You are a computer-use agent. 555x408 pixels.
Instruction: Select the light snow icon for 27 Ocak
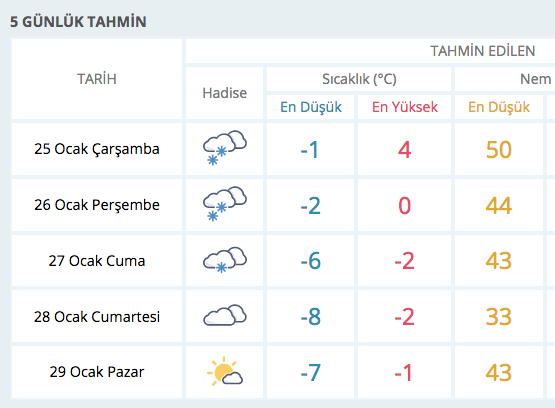tap(225, 260)
